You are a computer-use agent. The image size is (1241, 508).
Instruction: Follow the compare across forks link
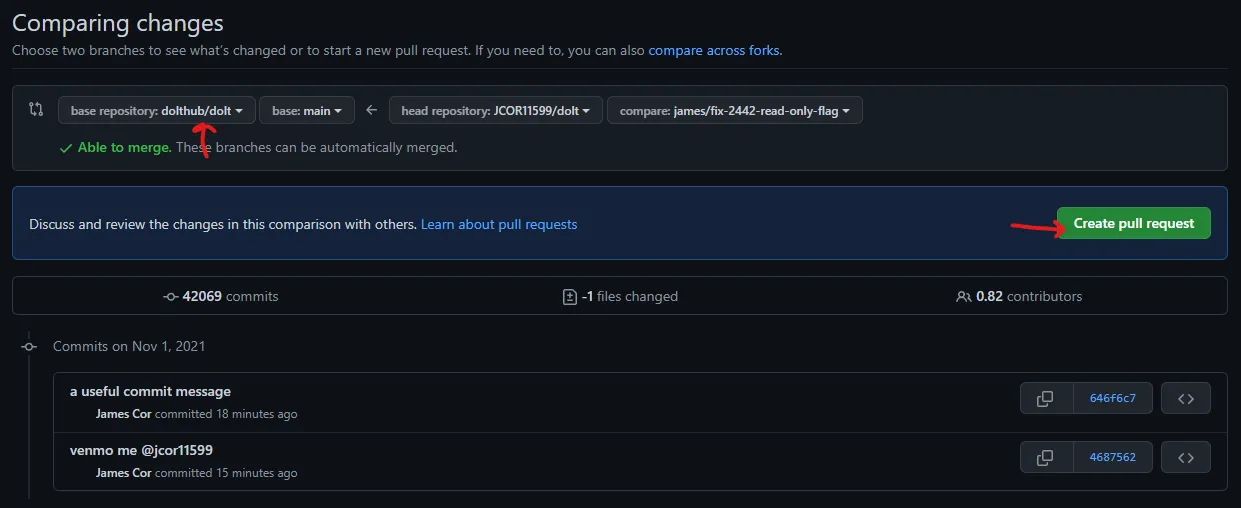(713, 50)
